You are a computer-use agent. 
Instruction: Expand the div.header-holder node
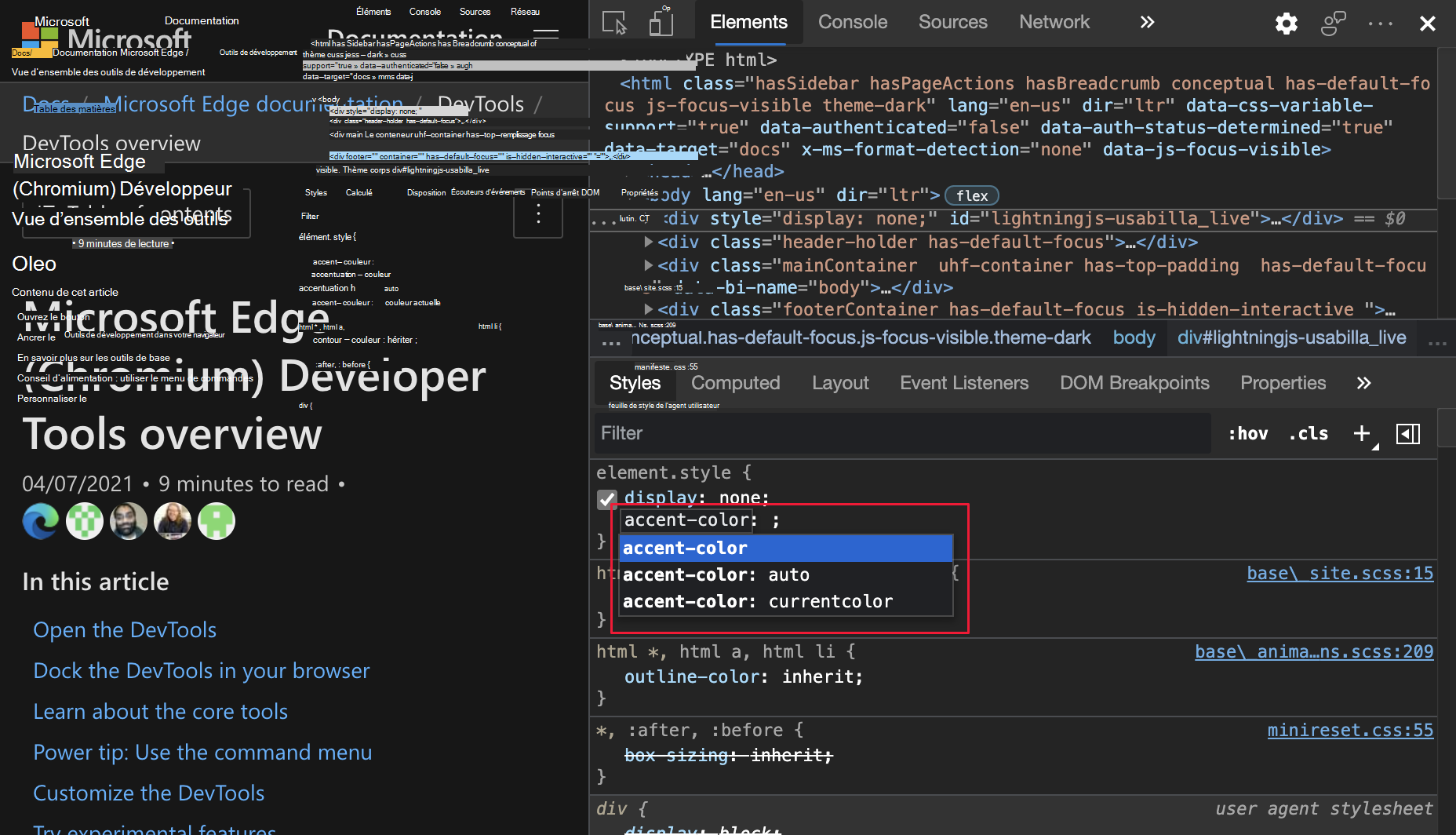(649, 242)
